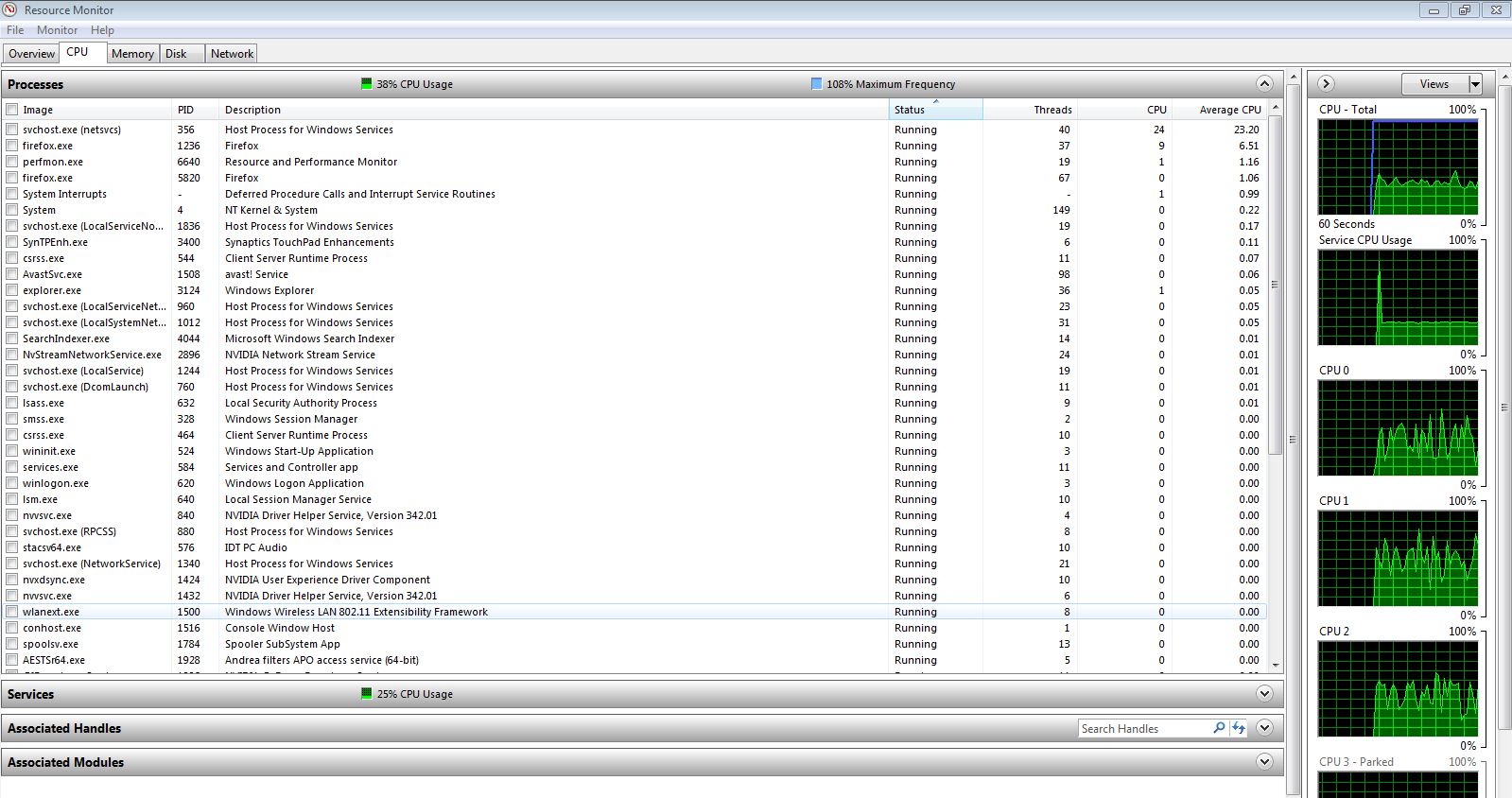Click the Resource Monitor title bar icon
The image size is (1512, 798).
pos(10,9)
